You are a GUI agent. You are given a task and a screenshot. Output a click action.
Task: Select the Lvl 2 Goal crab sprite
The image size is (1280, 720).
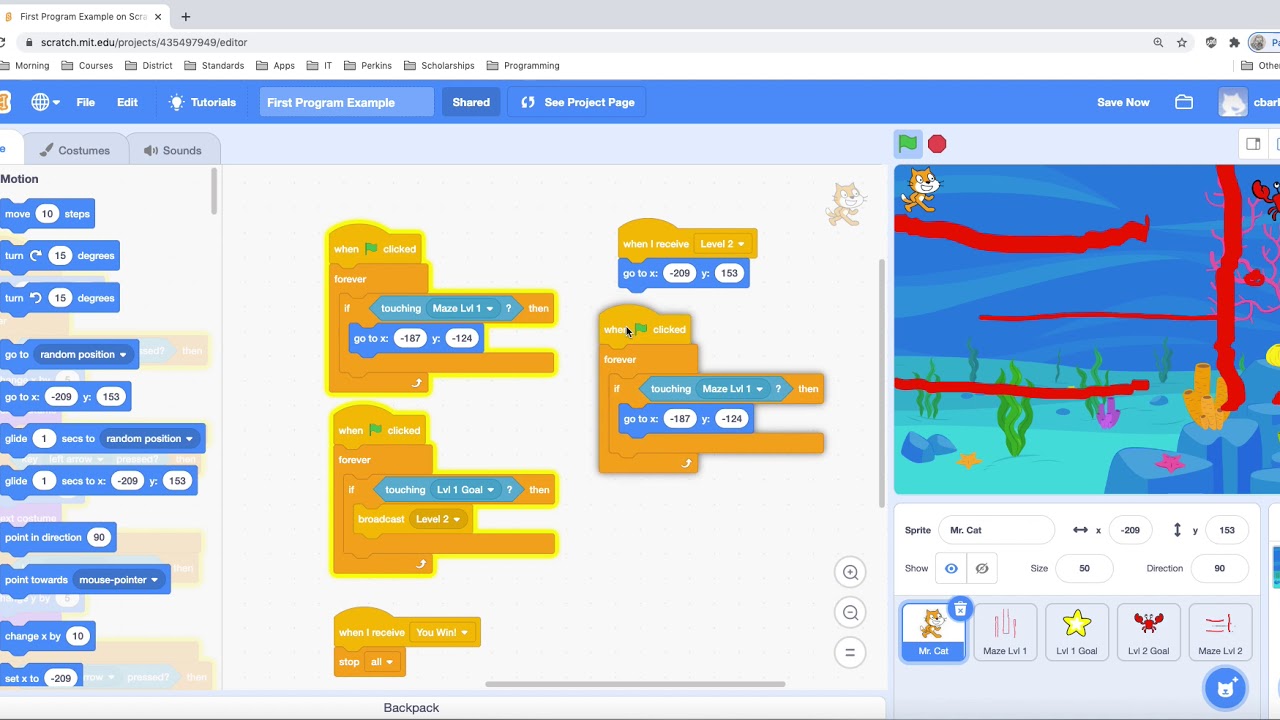1149,632
